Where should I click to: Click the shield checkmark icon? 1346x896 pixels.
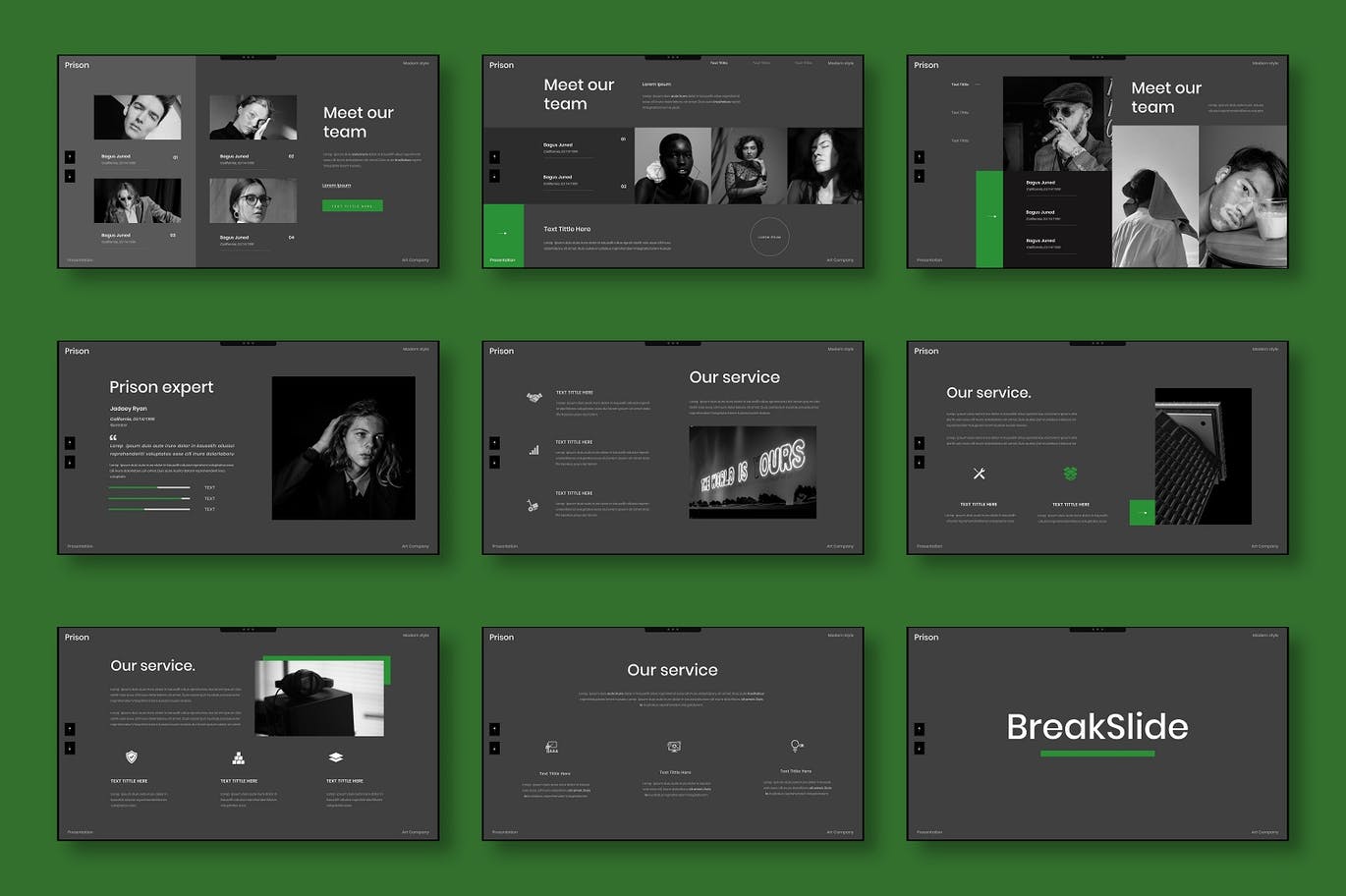[x=132, y=756]
